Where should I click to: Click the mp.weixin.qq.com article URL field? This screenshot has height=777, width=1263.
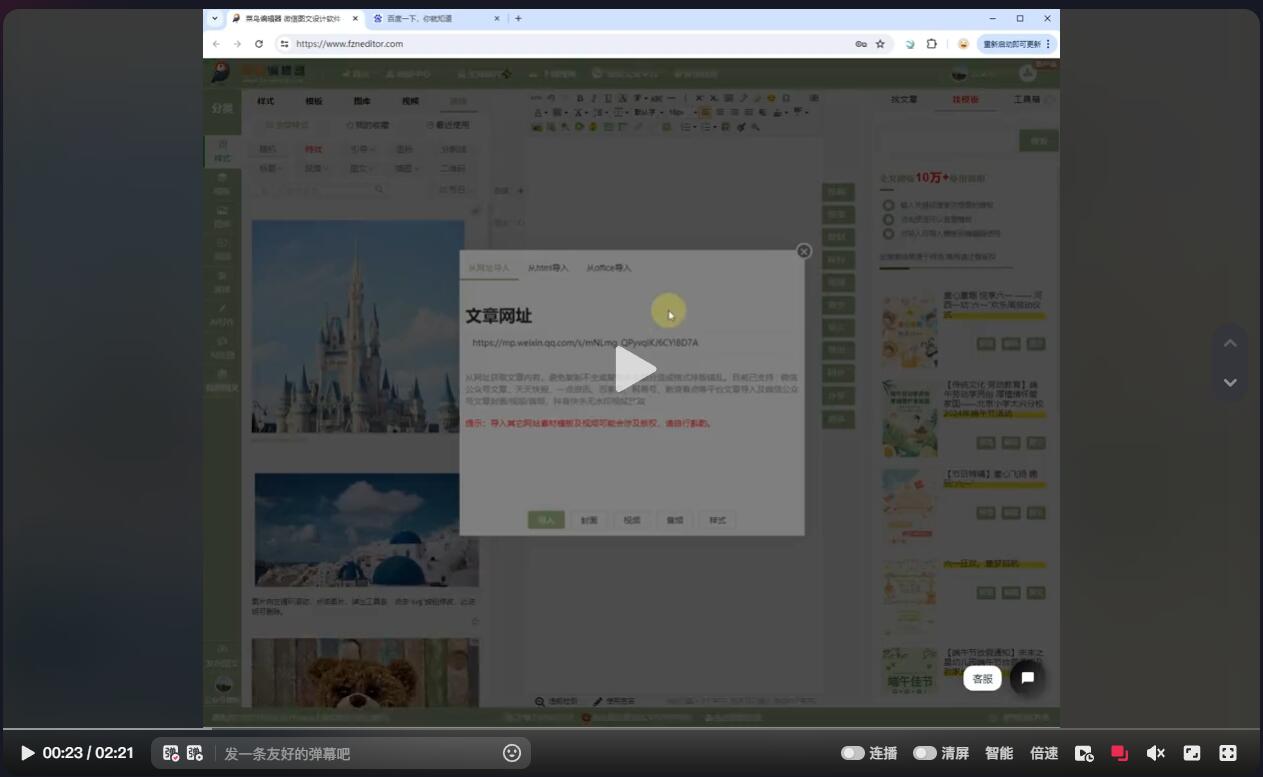[632, 343]
